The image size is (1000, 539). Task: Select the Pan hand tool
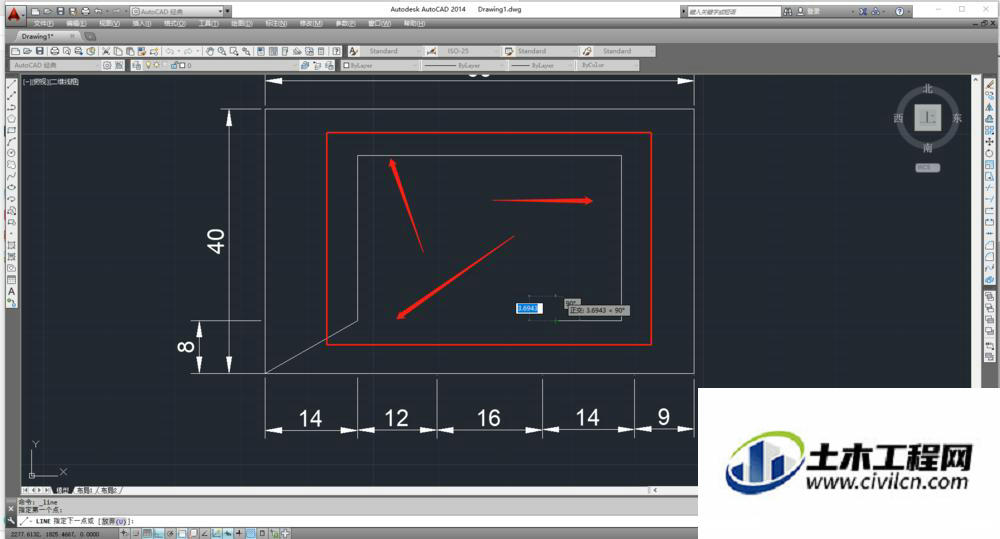(209, 51)
